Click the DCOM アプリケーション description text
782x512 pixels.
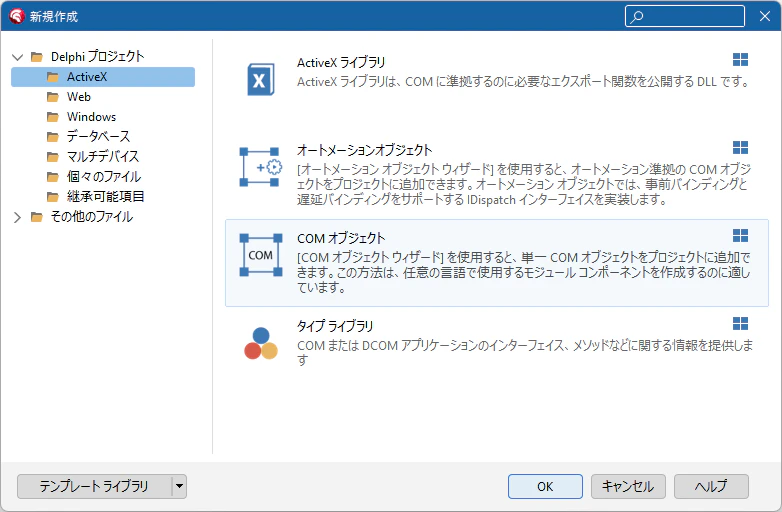tap(525, 352)
